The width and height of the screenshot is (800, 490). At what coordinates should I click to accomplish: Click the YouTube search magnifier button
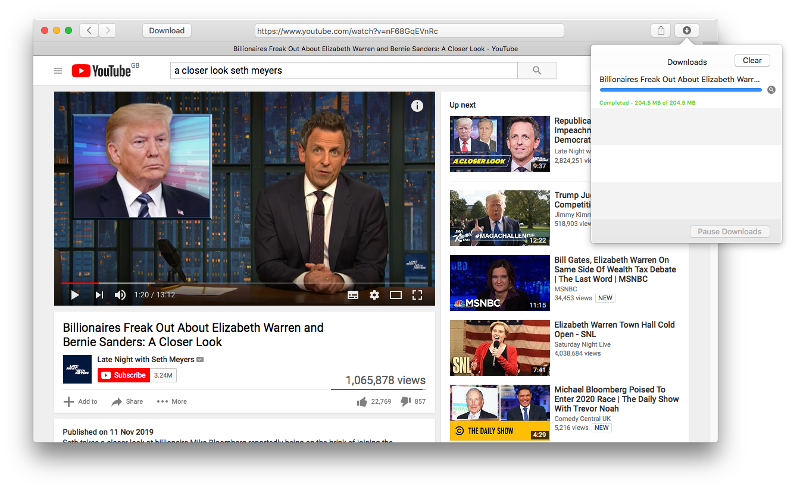(x=537, y=70)
